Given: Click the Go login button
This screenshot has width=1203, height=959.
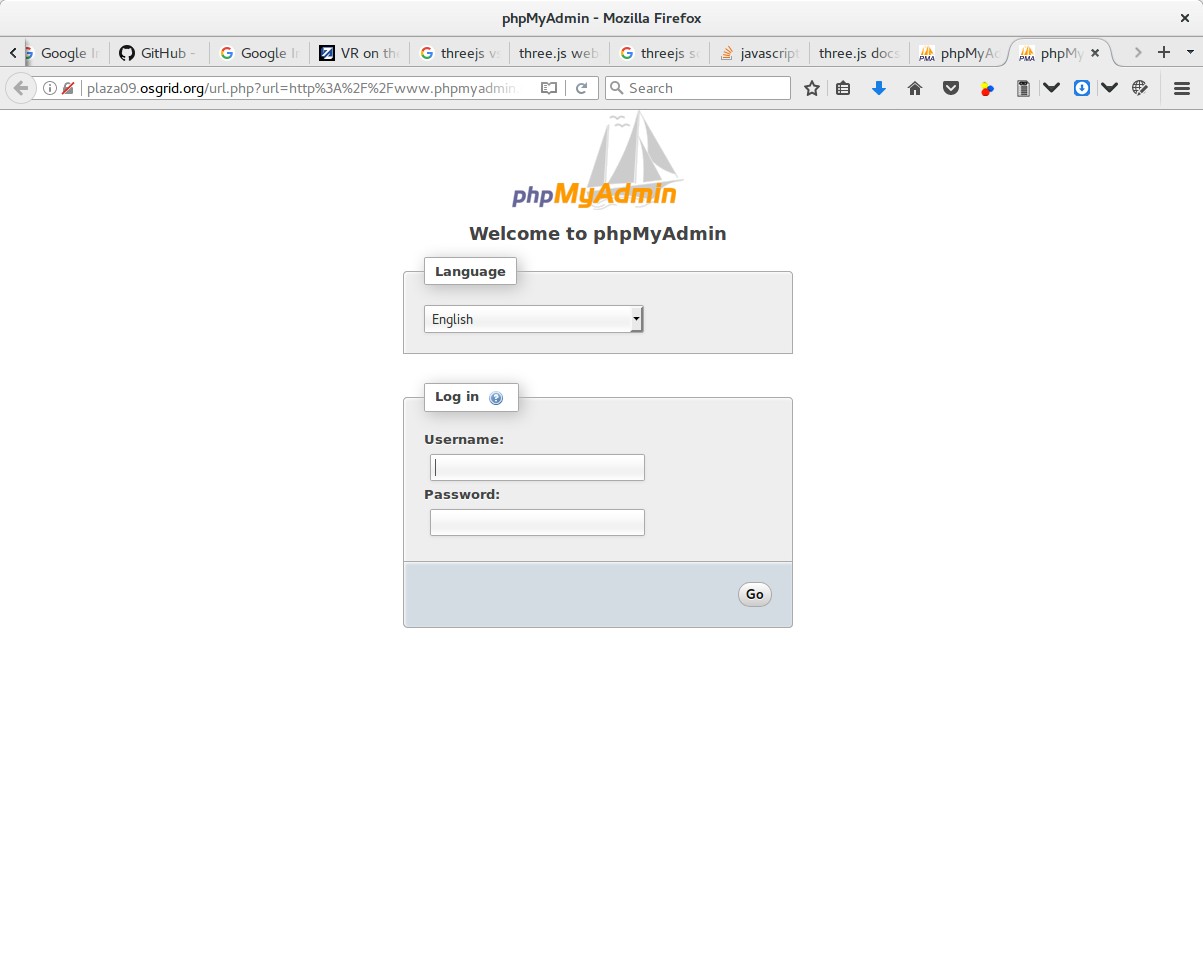Looking at the screenshot, I should click(x=755, y=594).
